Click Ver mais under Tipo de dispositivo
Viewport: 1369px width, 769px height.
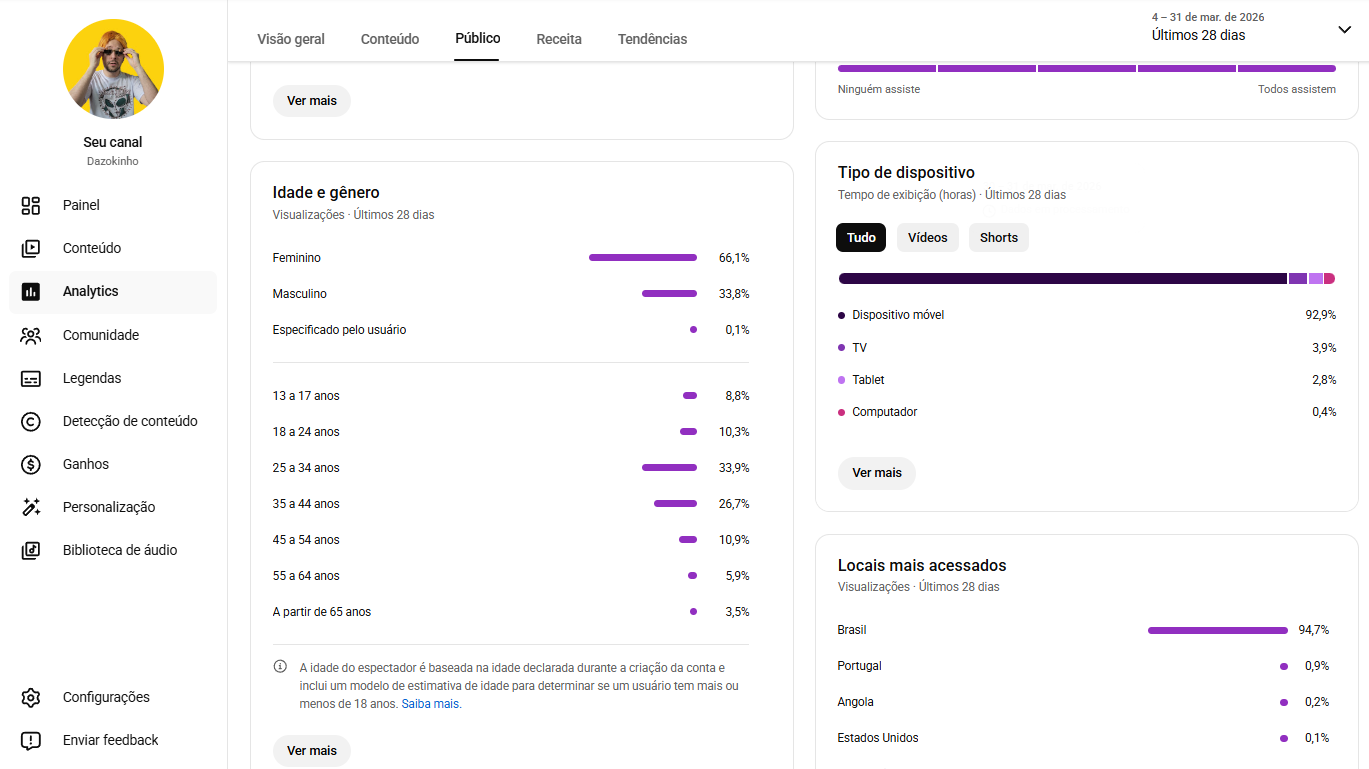876,473
